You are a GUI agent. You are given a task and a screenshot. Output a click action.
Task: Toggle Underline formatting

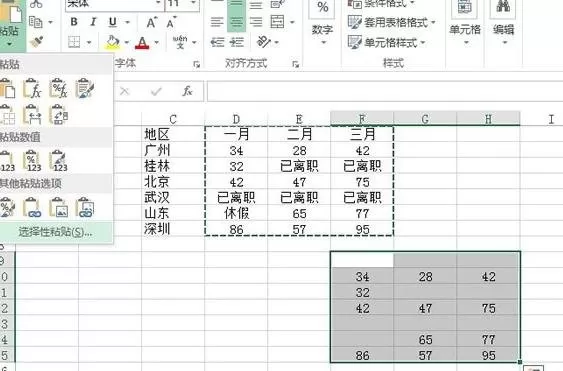point(113,22)
